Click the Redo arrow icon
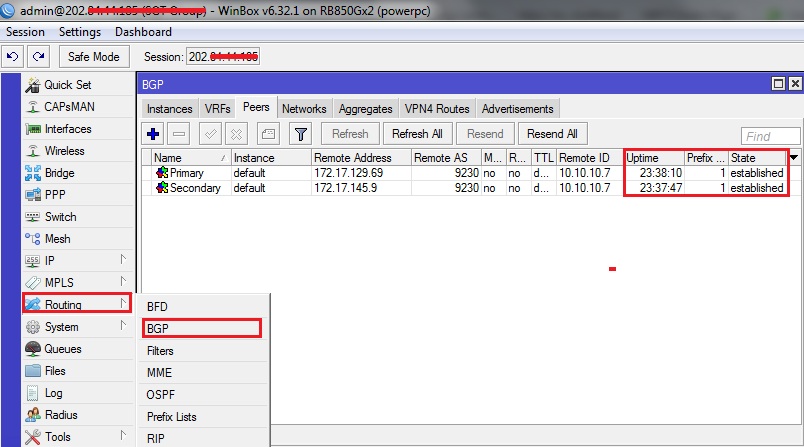804x447 pixels. click(38, 56)
